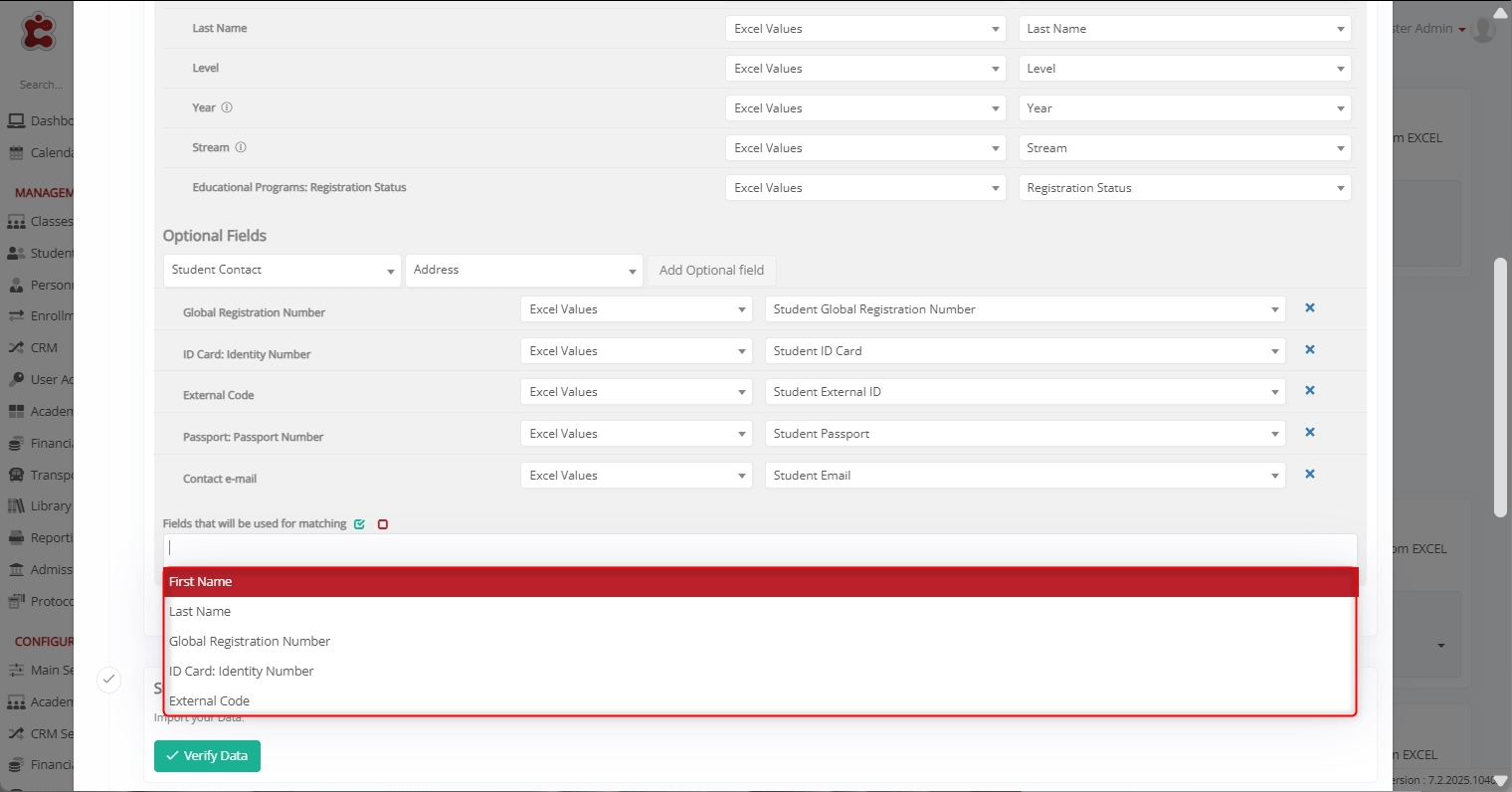The height and width of the screenshot is (792, 1512).
Task: Remove the ID Card optional field row
Action: 1309,350
